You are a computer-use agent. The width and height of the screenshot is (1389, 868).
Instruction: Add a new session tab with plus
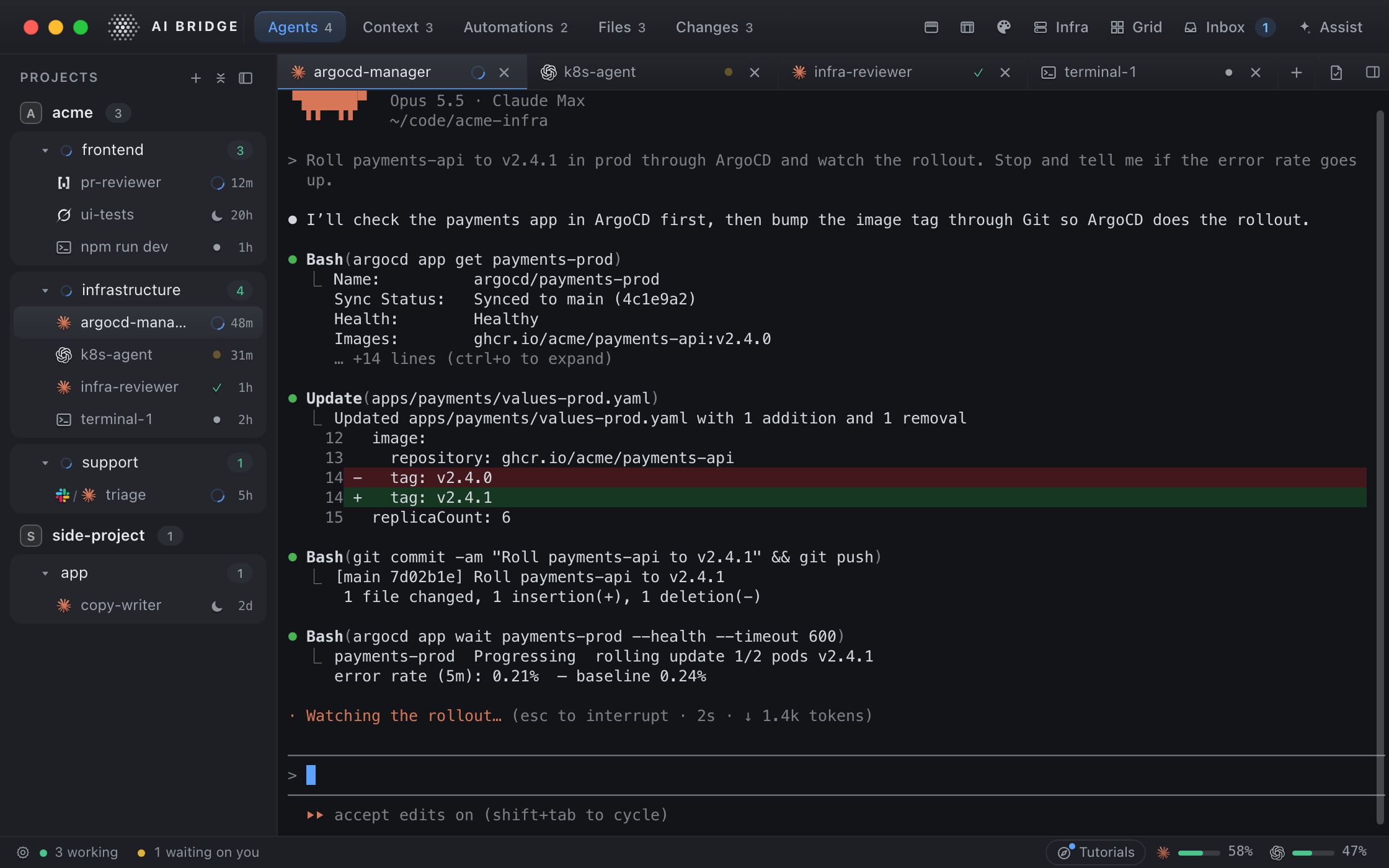(x=1297, y=73)
